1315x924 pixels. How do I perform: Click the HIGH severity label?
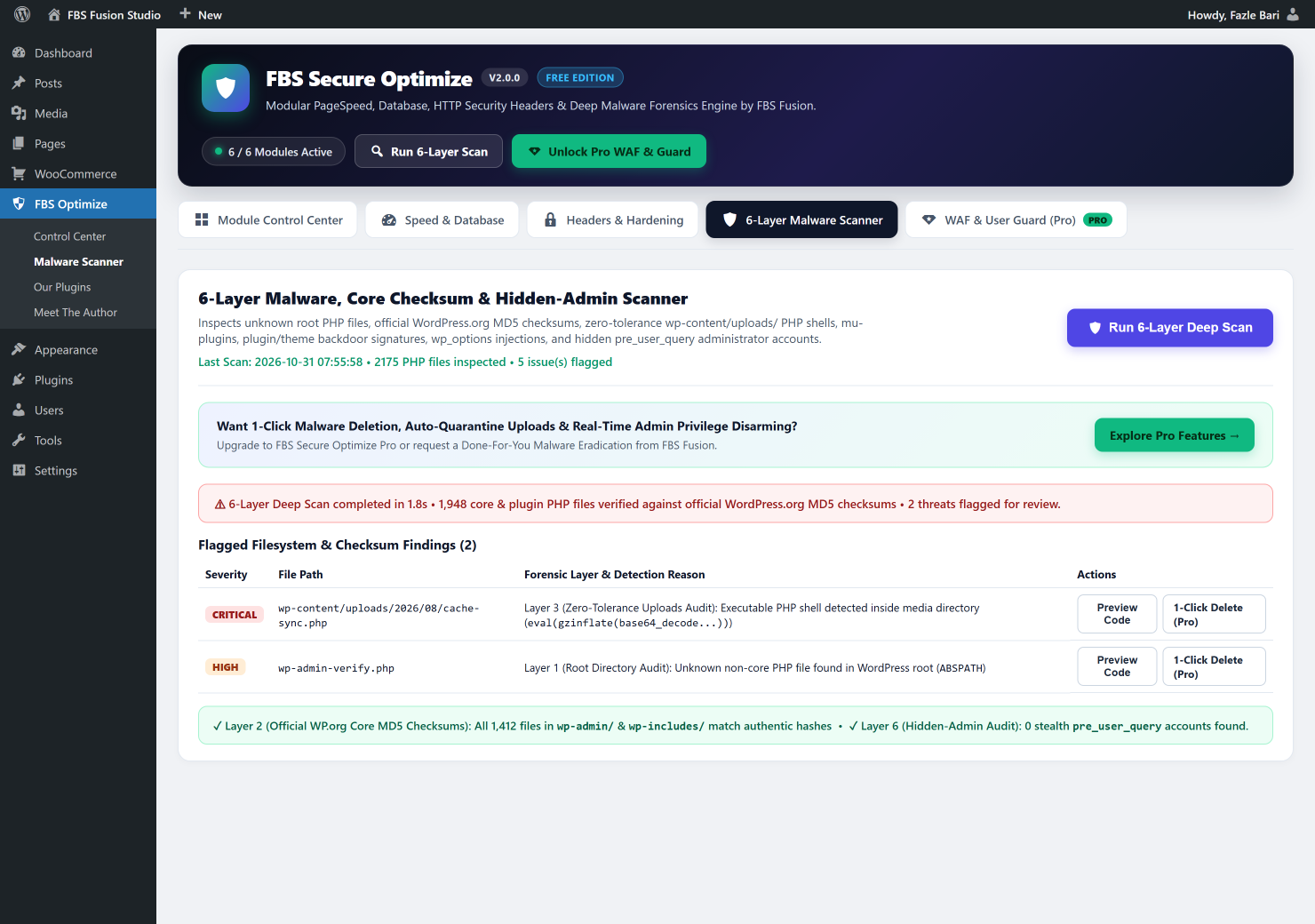(225, 667)
